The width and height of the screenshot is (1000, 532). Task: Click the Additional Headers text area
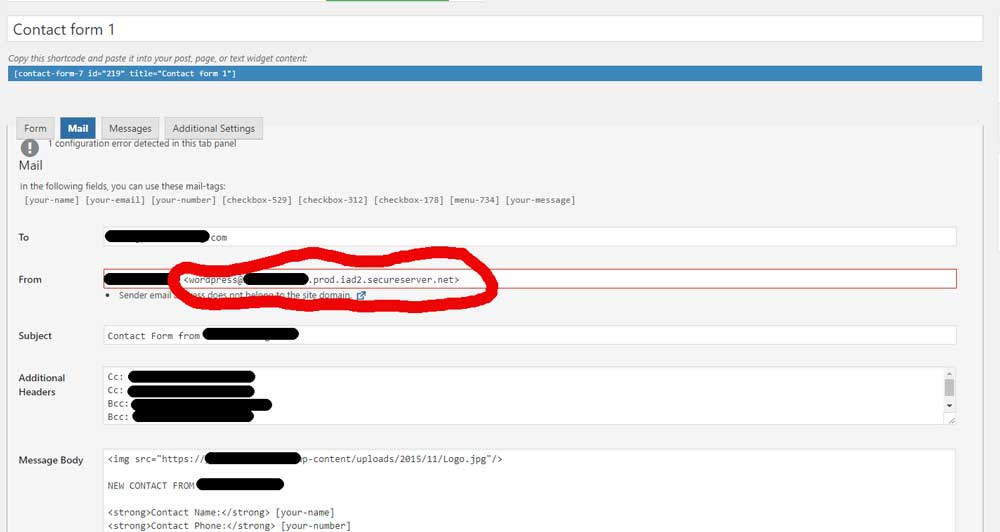[x=523, y=396]
